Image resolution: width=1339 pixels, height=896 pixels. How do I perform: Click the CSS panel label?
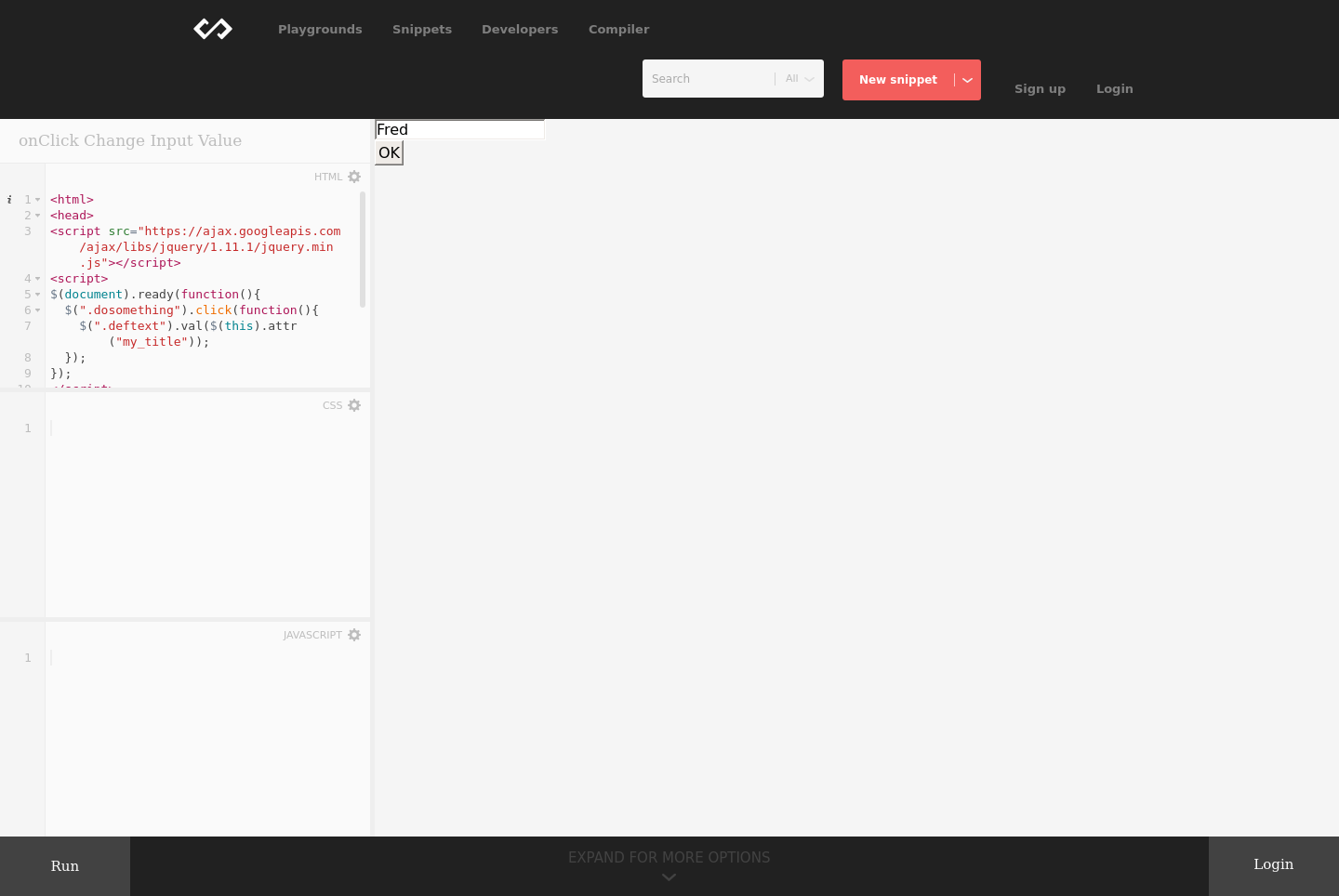coord(332,405)
